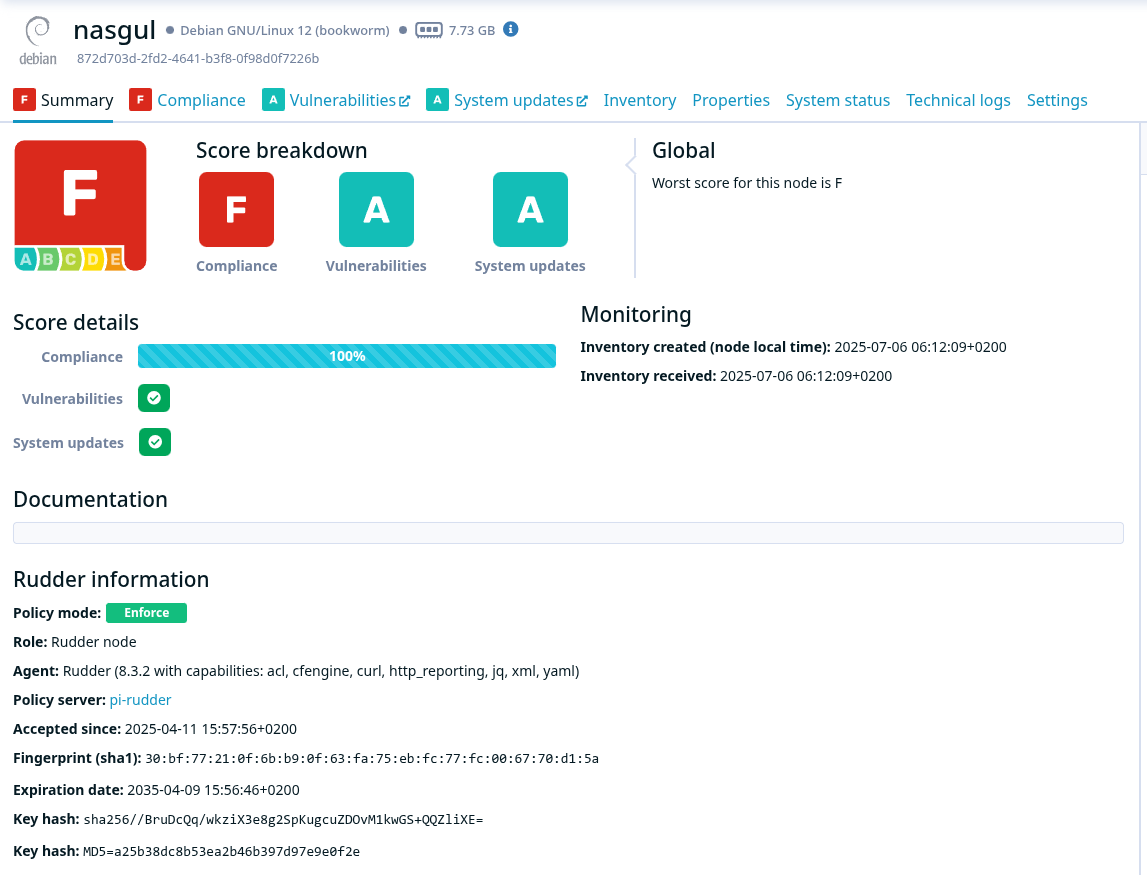The height and width of the screenshot is (875, 1147).
Task: Click the Vulnerabilities A score tile
Action: click(x=376, y=209)
